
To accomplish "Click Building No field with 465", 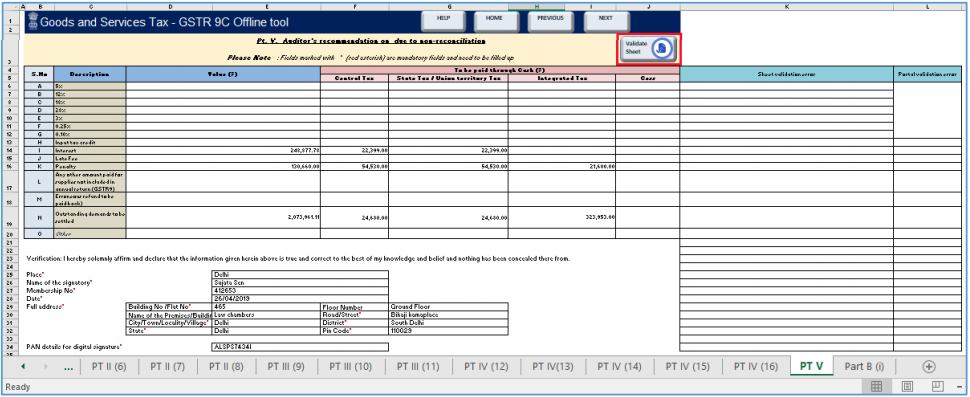I will click(266, 306).
